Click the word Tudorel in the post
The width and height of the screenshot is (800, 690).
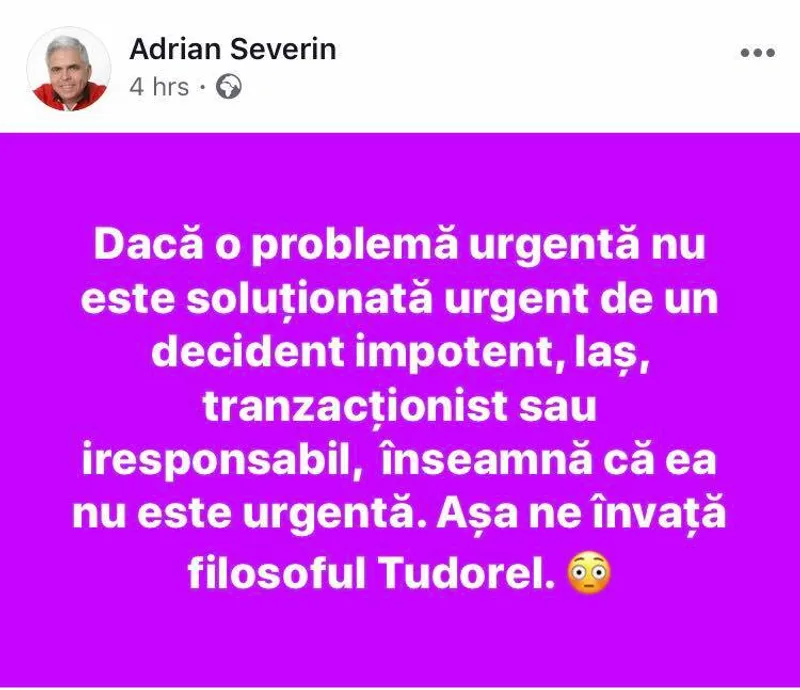[x=467, y=573]
